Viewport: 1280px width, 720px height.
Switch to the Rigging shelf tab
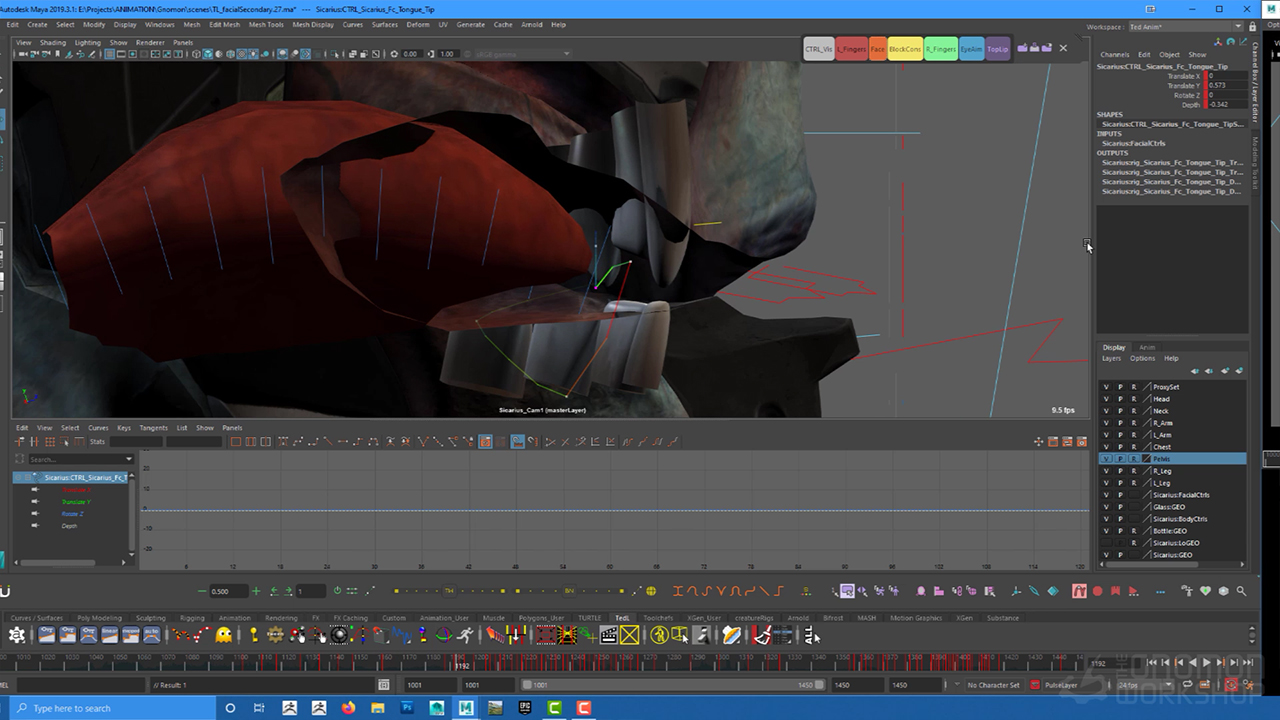click(x=191, y=618)
